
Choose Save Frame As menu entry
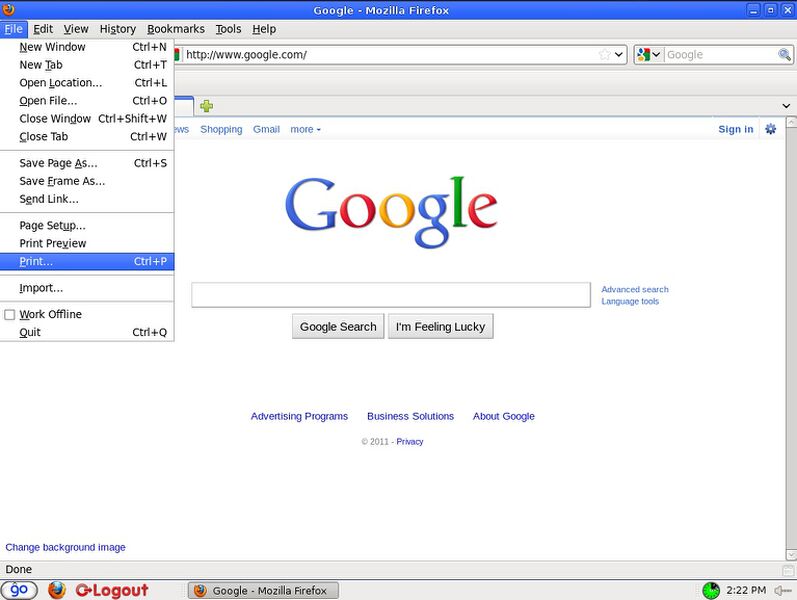[87, 181]
